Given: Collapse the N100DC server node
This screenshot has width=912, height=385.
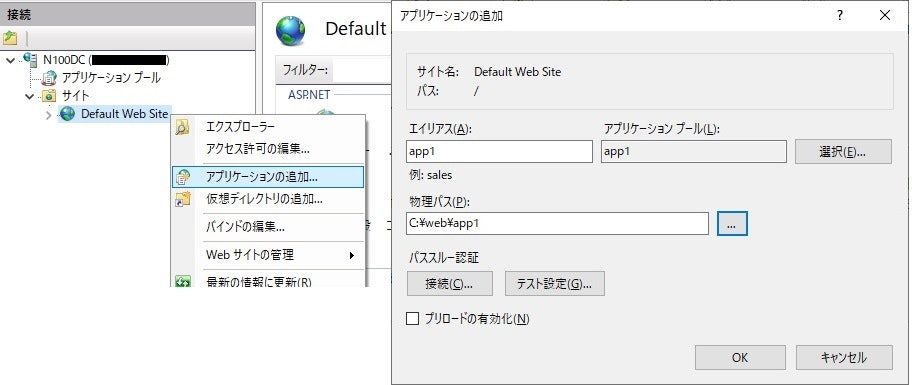Looking at the screenshot, I should pyautogui.click(x=10, y=59).
